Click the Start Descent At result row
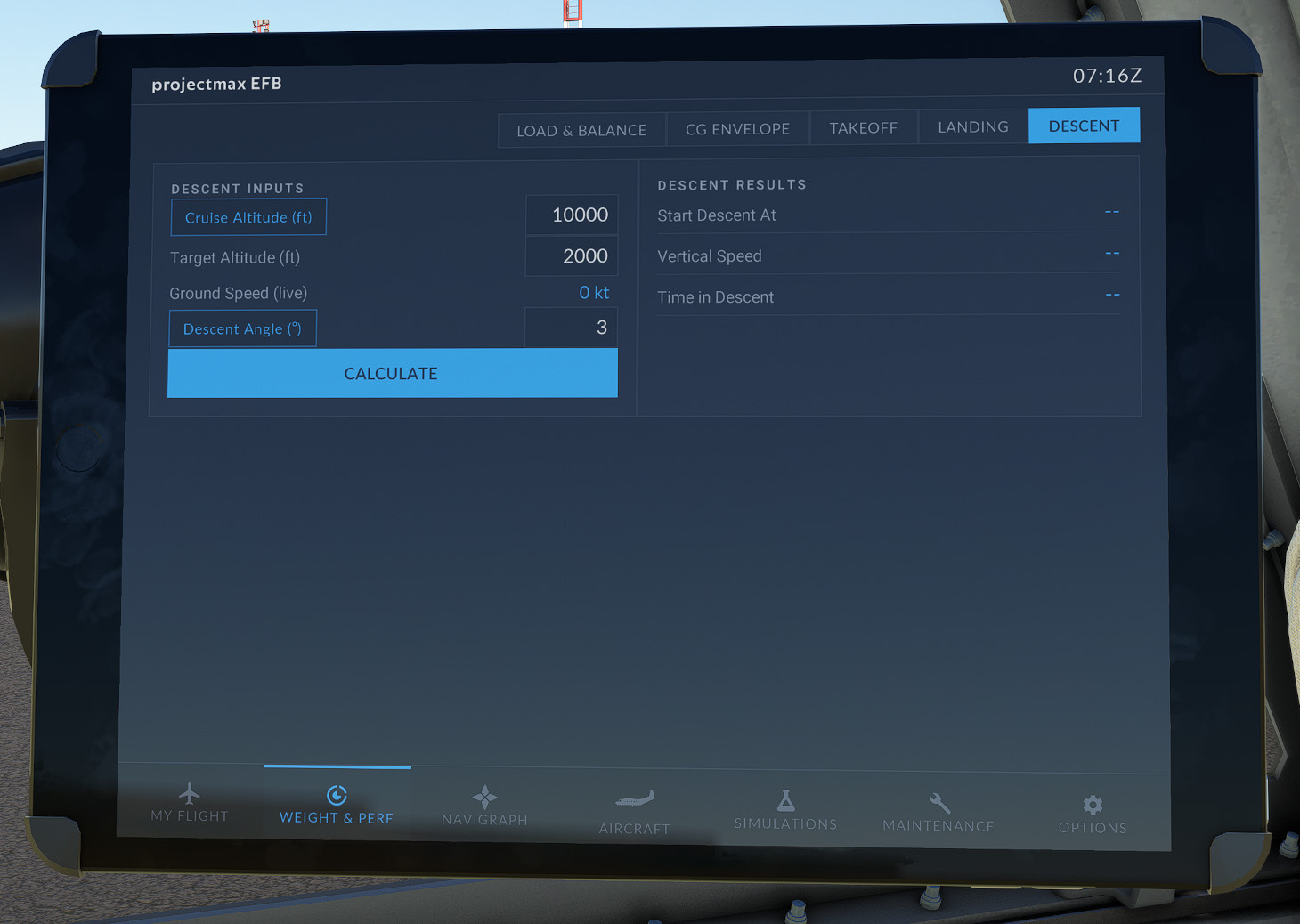The image size is (1300, 924). coord(889,214)
